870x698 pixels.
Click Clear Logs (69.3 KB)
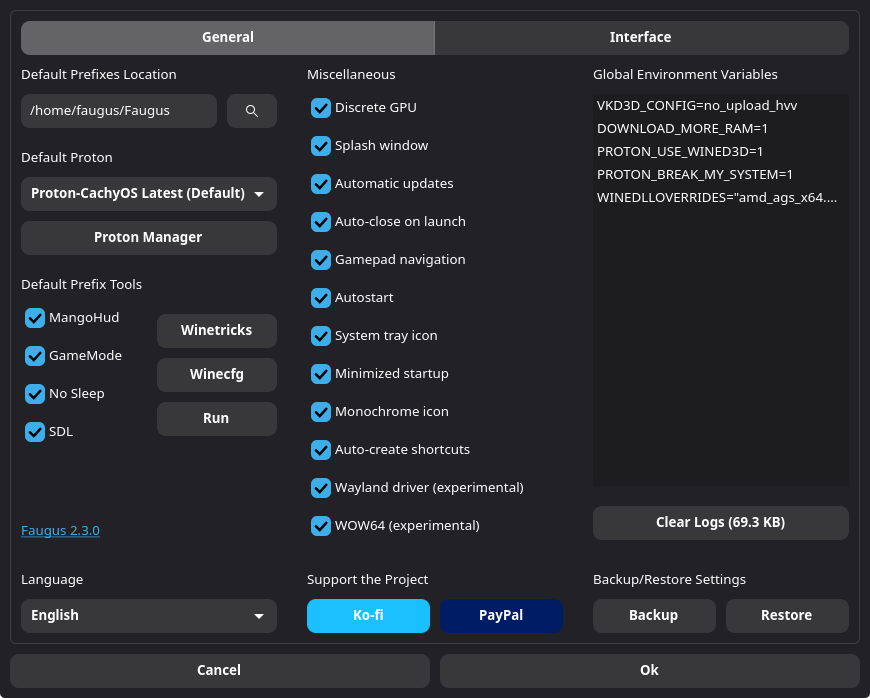pos(721,523)
